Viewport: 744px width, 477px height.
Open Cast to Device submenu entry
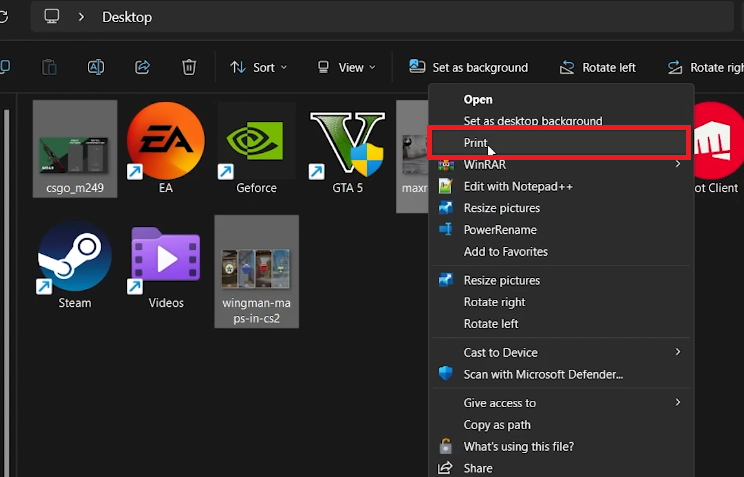pyautogui.click(x=561, y=353)
